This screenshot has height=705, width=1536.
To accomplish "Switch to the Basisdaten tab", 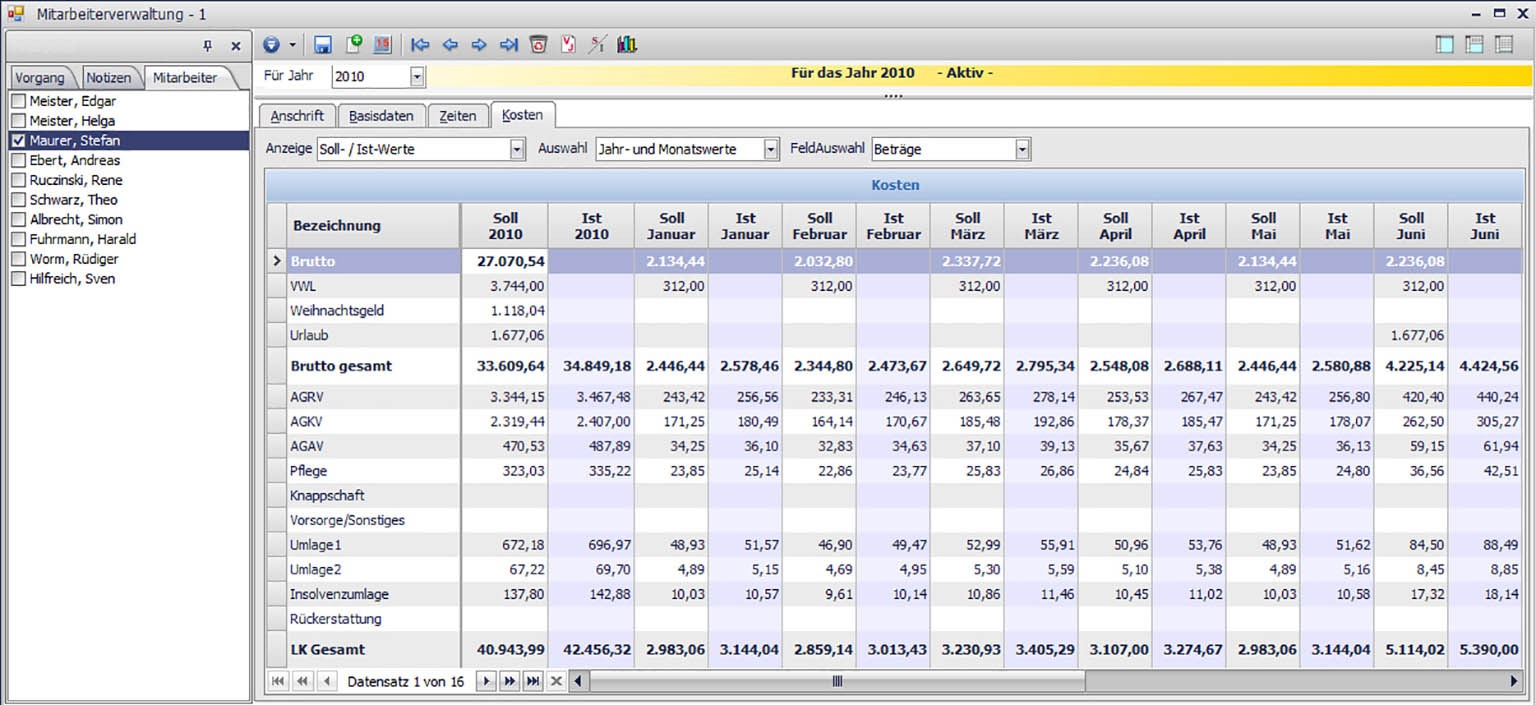I will tap(381, 116).
